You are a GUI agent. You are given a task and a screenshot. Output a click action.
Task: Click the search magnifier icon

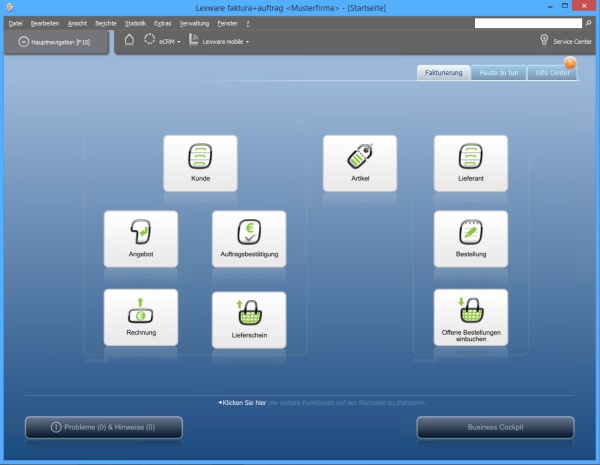click(588, 23)
